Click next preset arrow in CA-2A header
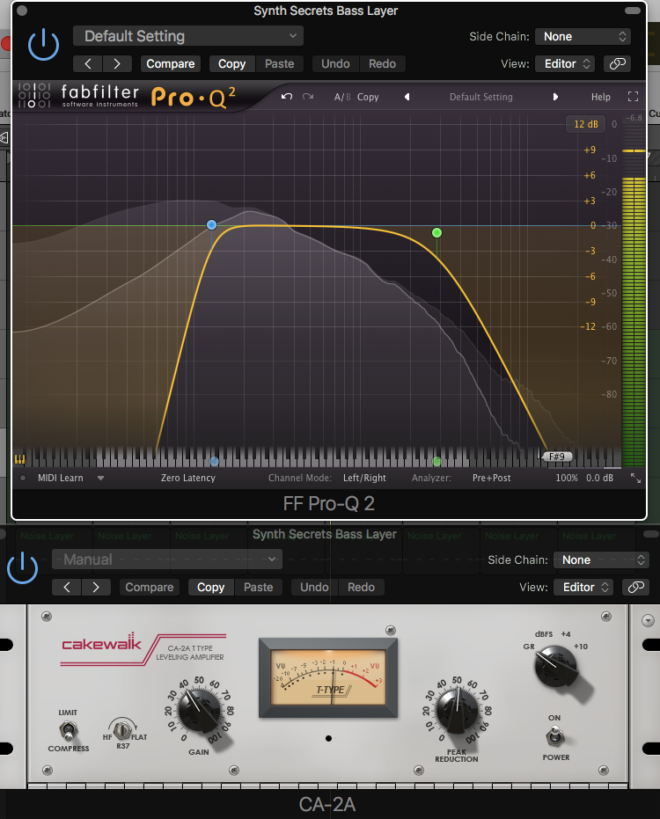The height and width of the screenshot is (819, 660). click(x=96, y=587)
